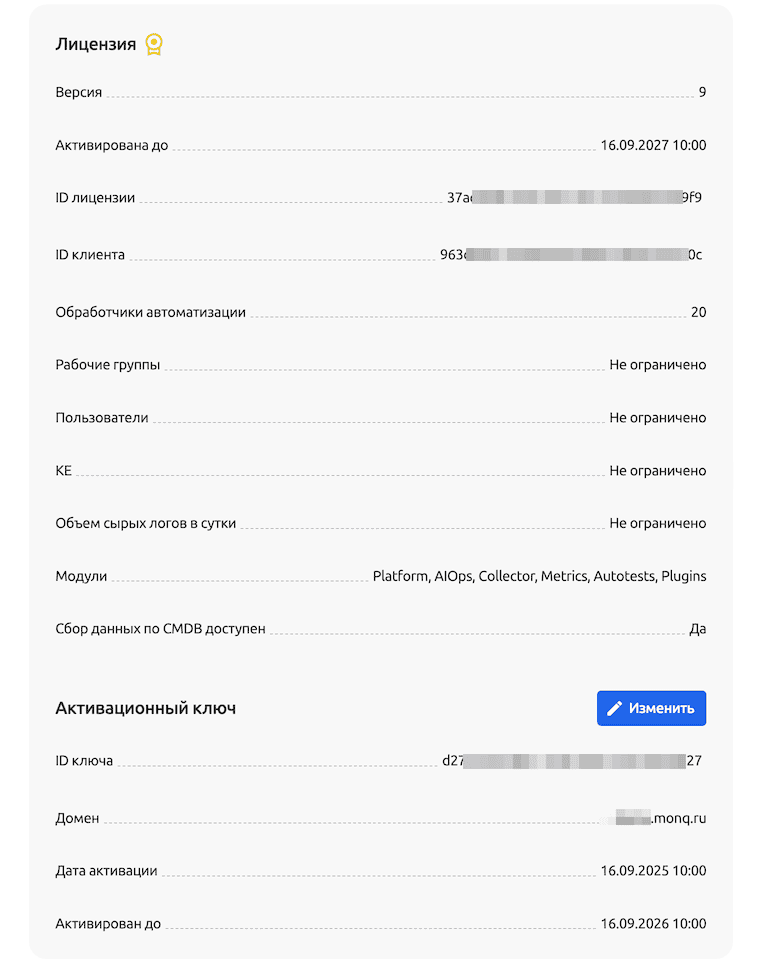
Task: Click the Лицензия section heading
Action: (x=96, y=44)
